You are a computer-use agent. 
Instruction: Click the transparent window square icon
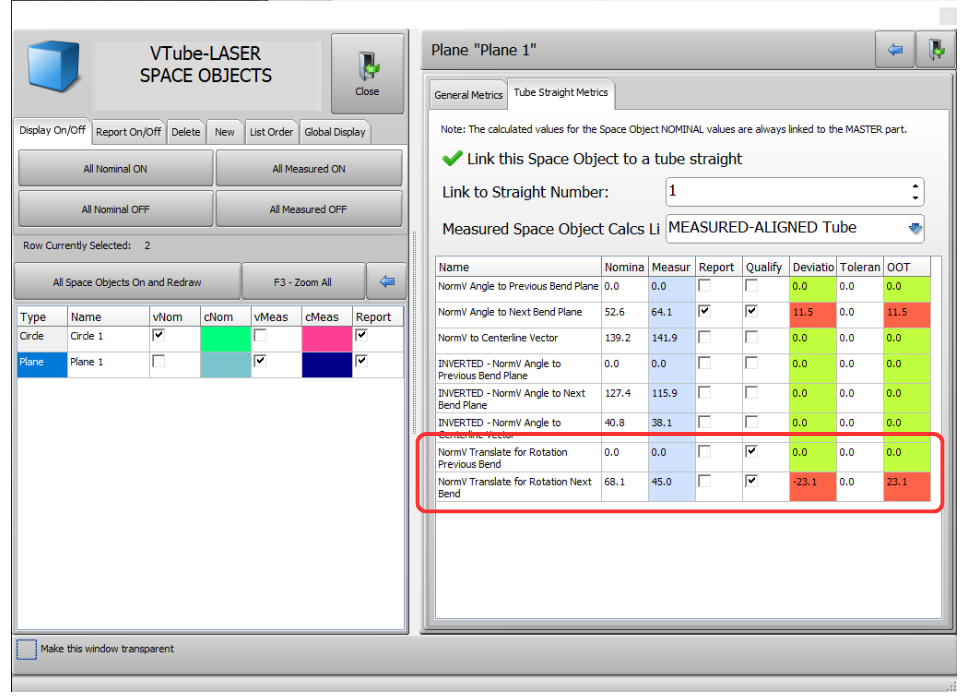click(x=27, y=649)
